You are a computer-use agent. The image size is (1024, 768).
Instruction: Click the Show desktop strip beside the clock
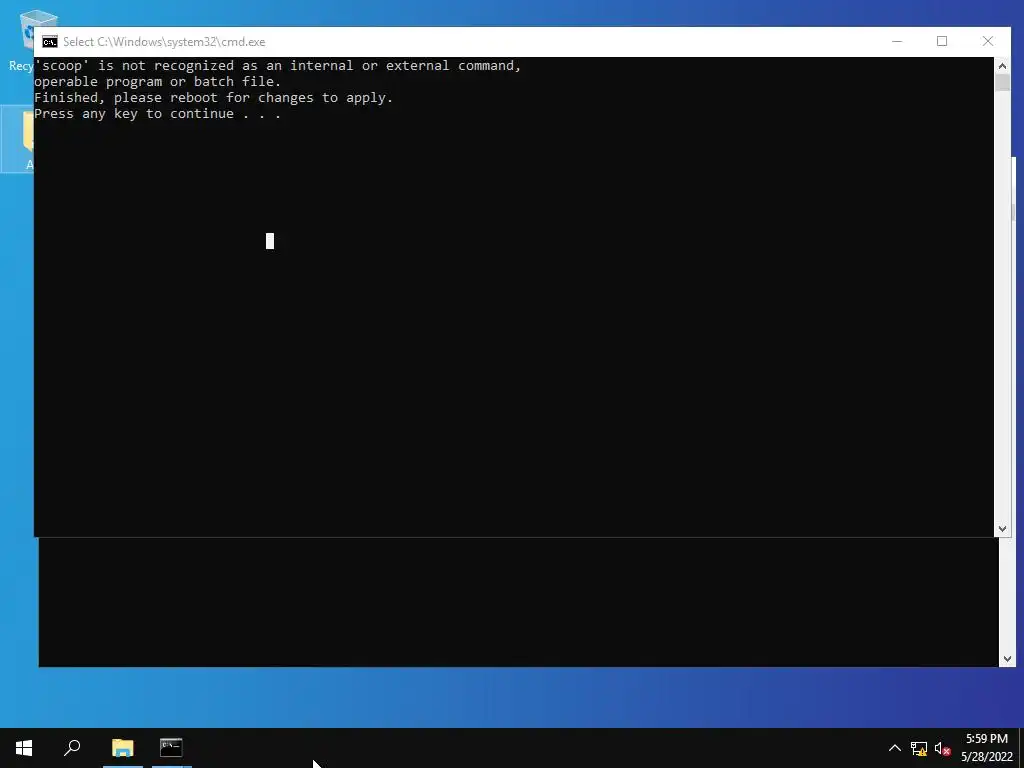(x=1021, y=748)
